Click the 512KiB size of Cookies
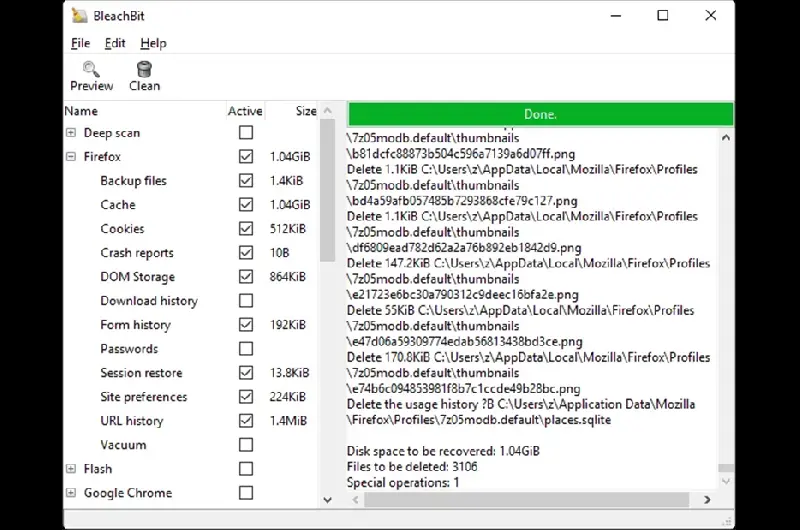This screenshot has height=530, width=800. click(x=288, y=229)
